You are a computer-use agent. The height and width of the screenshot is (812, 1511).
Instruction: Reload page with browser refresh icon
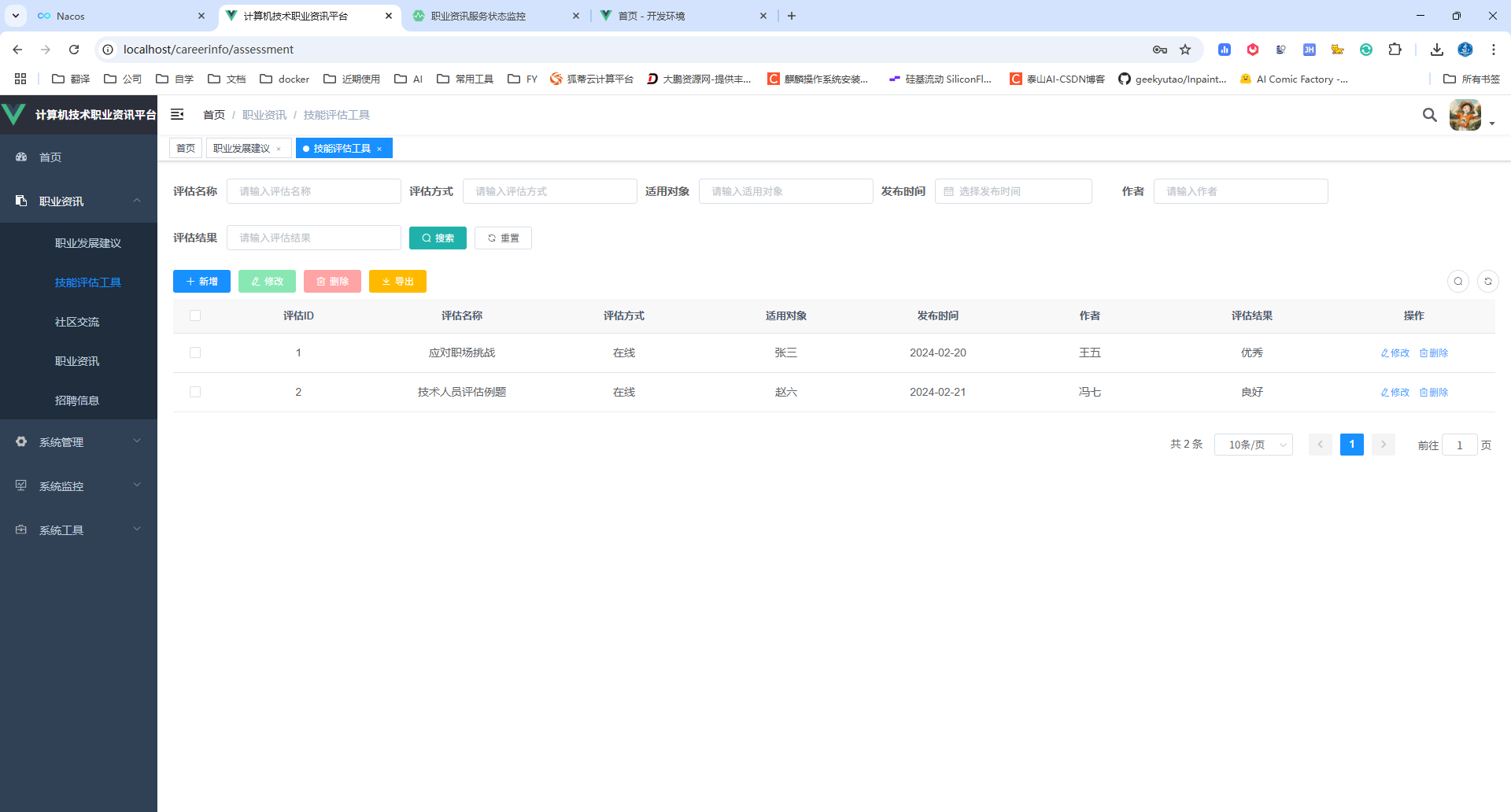coord(74,50)
